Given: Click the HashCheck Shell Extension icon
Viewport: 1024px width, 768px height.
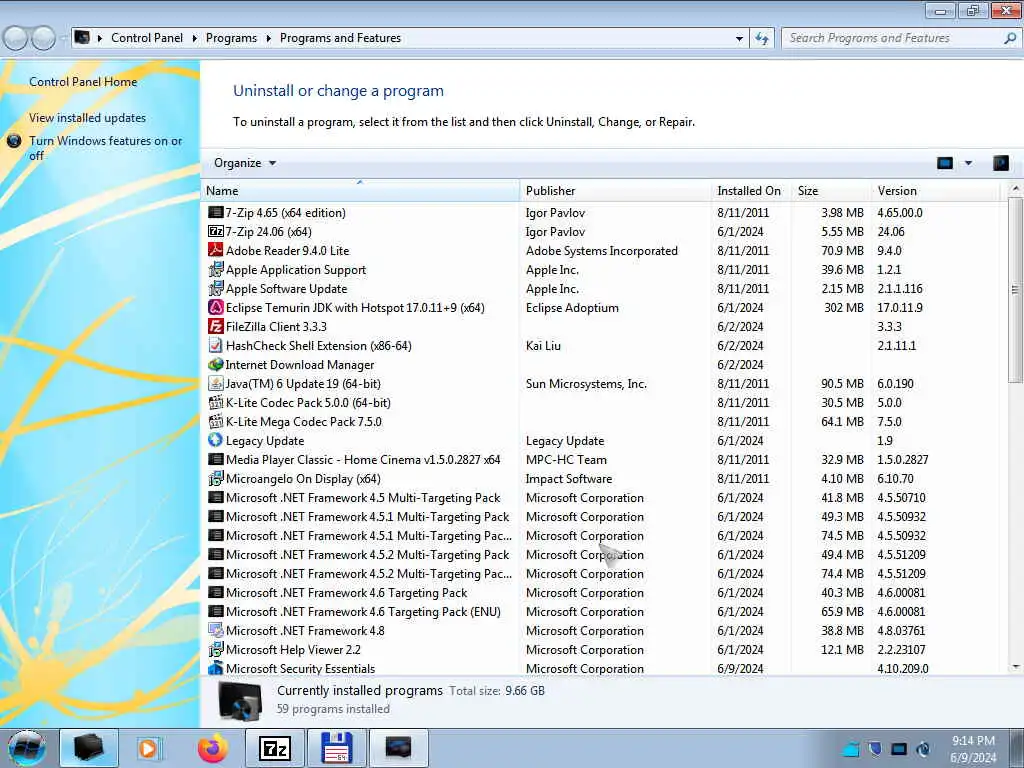Looking at the screenshot, I should [x=216, y=345].
